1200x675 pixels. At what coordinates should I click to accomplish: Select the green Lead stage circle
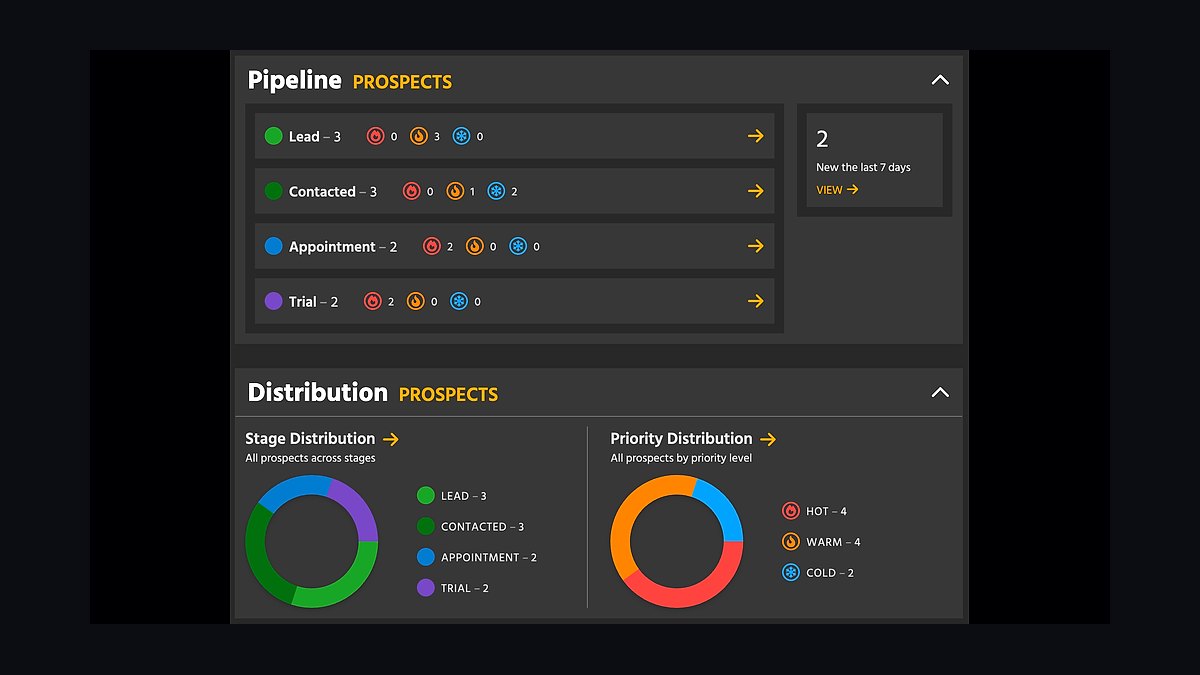pos(273,136)
